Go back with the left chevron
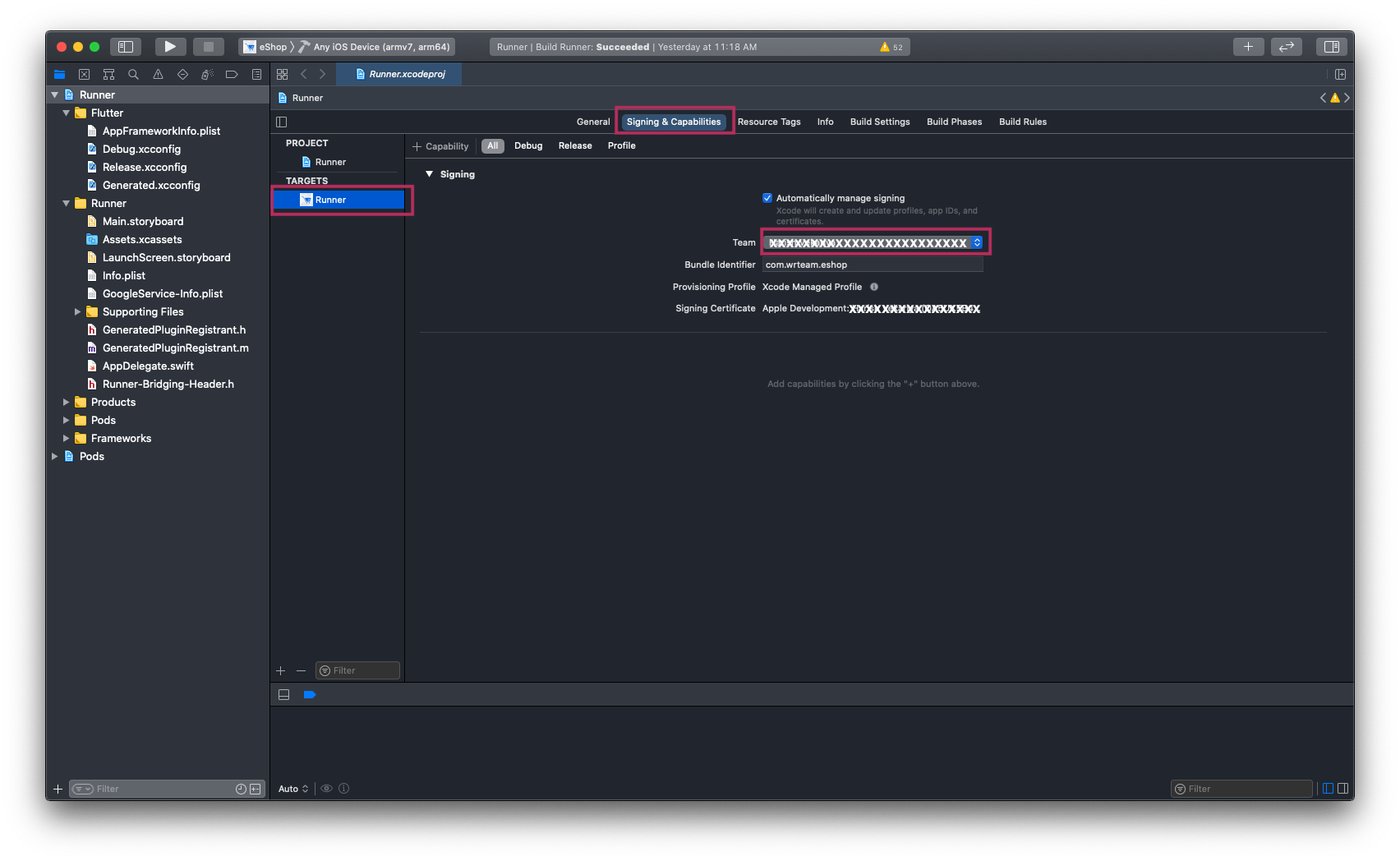Image resolution: width=1400 pixels, height=861 pixels. [x=304, y=74]
